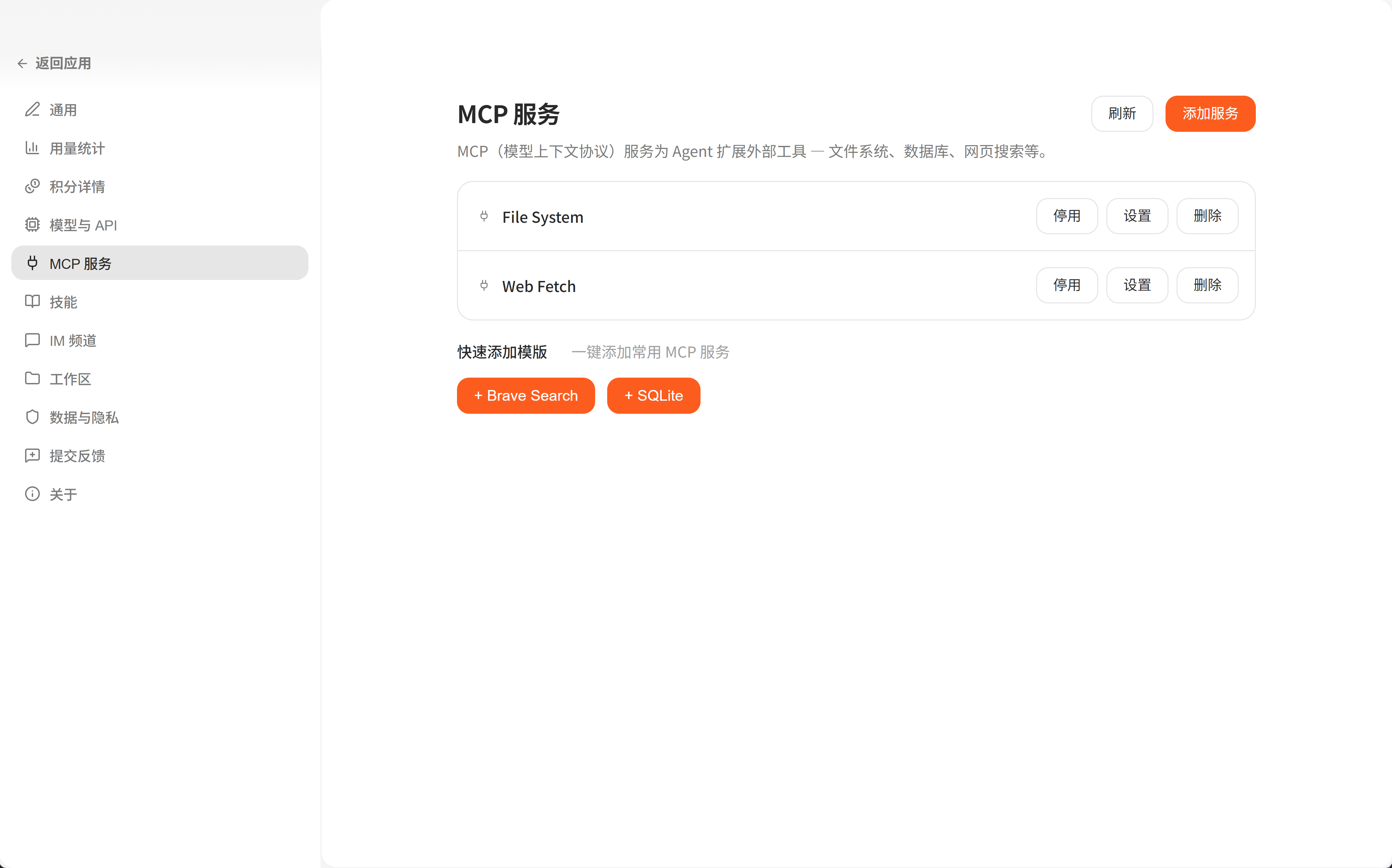
Task: Open 设置 for the Web Fetch service
Action: pos(1136,285)
